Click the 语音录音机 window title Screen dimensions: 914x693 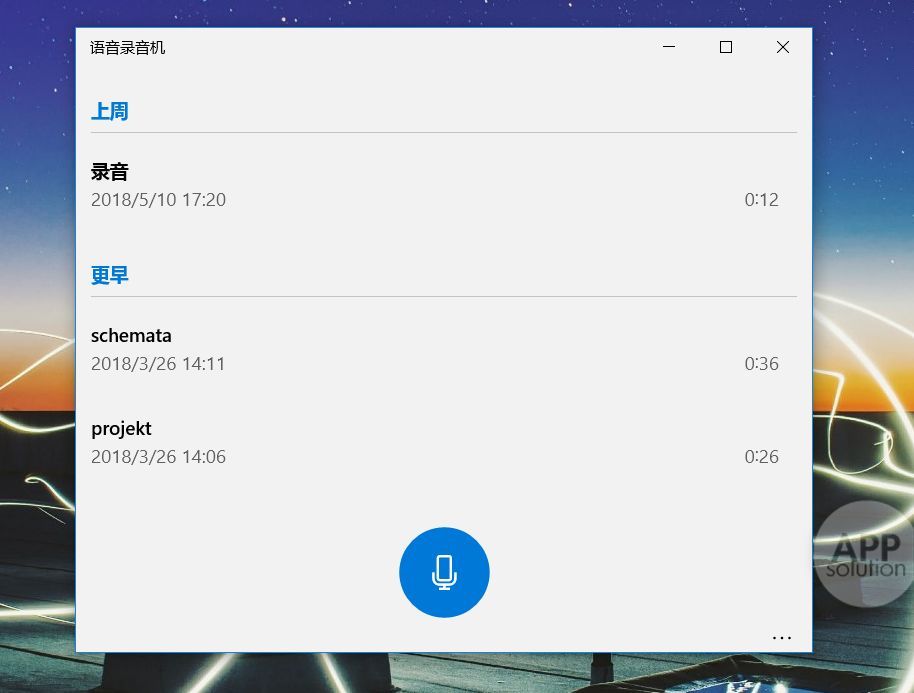click(x=128, y=48)
